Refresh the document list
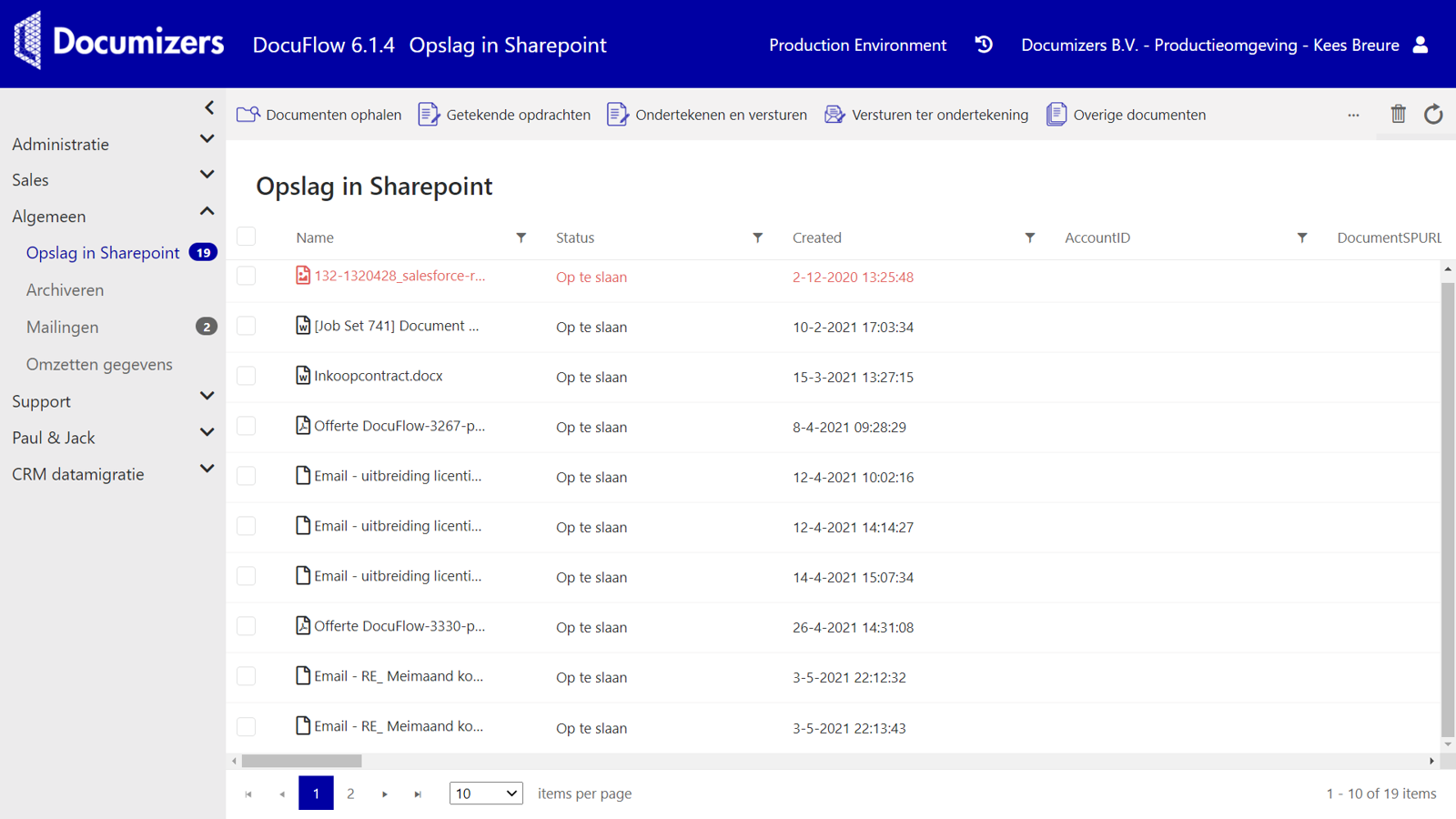The height and width of the screenshot is (819, 1456). tap(1434, 114)
